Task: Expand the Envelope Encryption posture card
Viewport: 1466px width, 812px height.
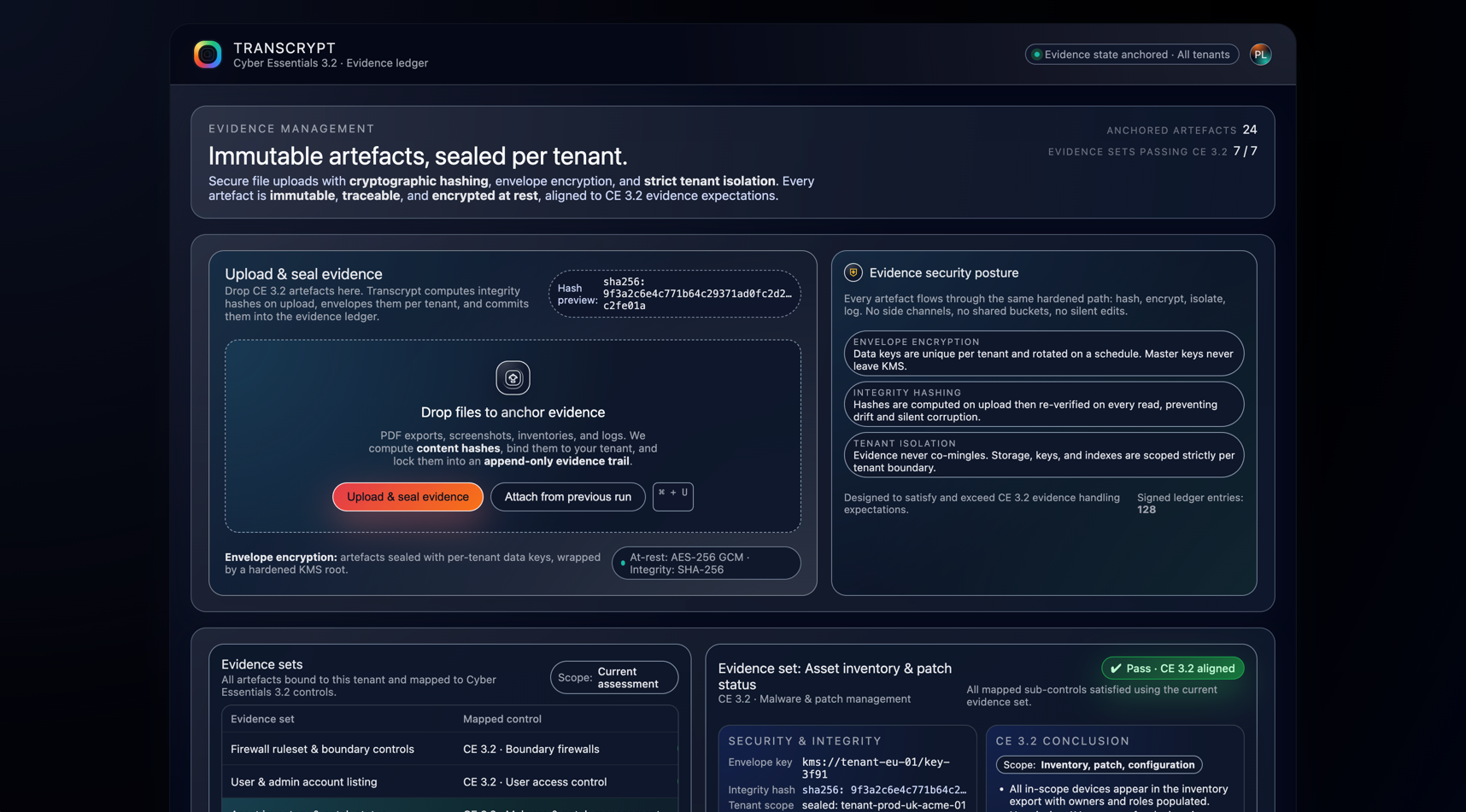Action: 1043,353
